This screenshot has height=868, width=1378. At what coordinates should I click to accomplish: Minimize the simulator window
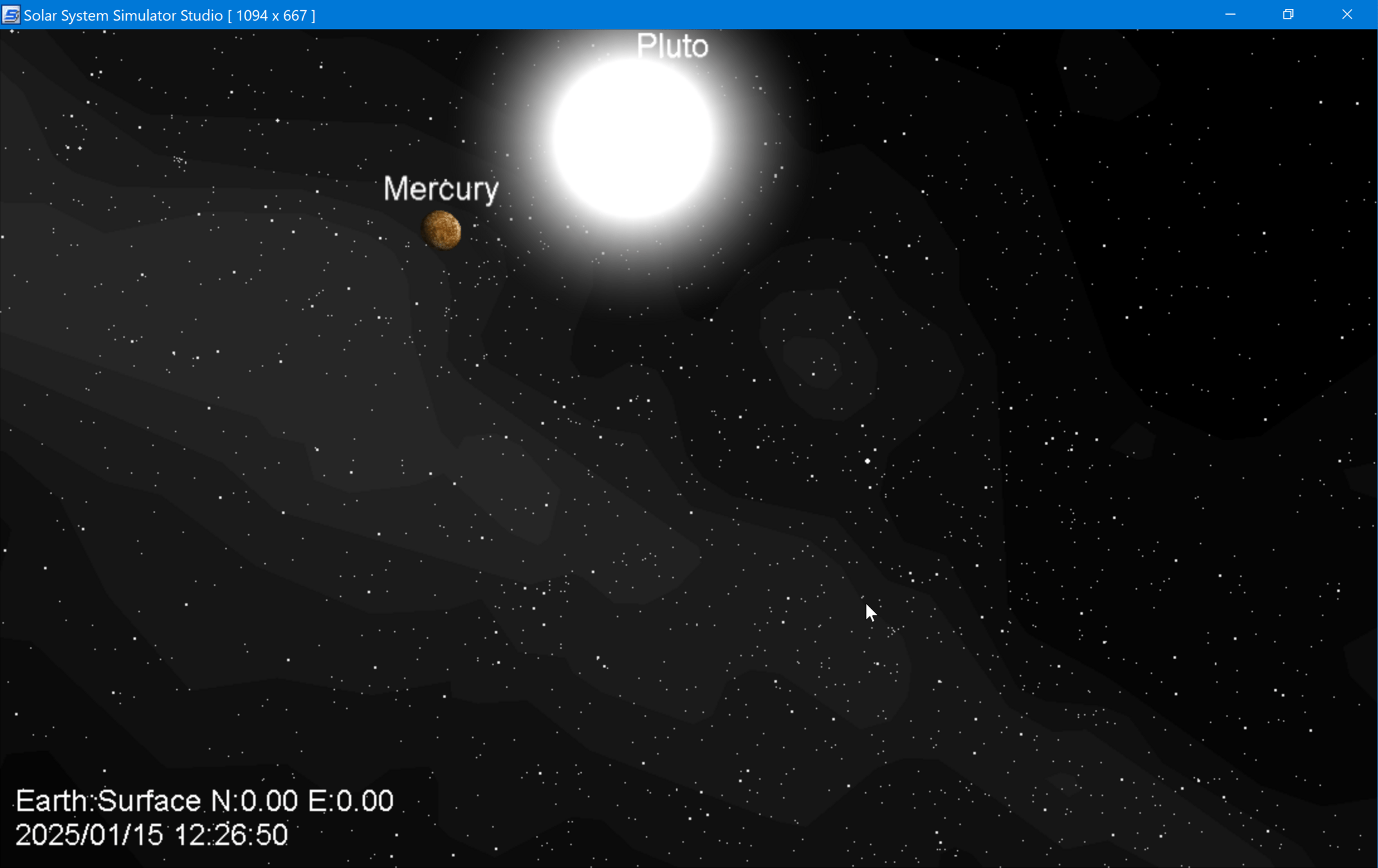coord(1230,15)
